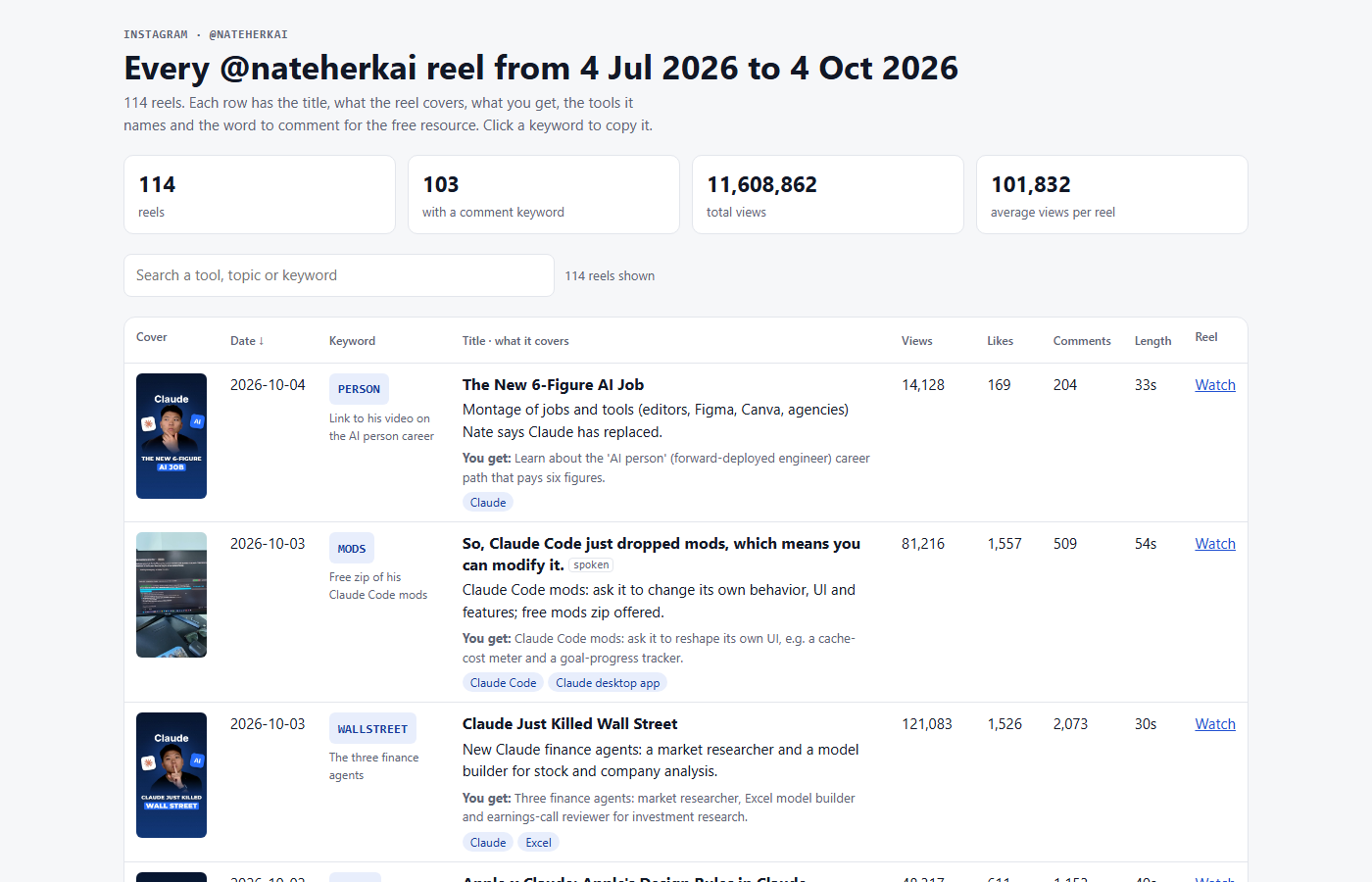Click the '114 reels shown' counter text
The image size is (1372, 882).
(x=610, y=276)
